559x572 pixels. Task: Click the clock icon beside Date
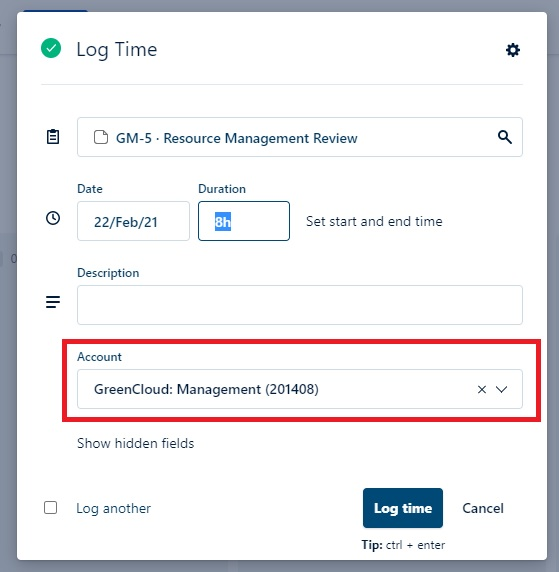tap(53, 218)
